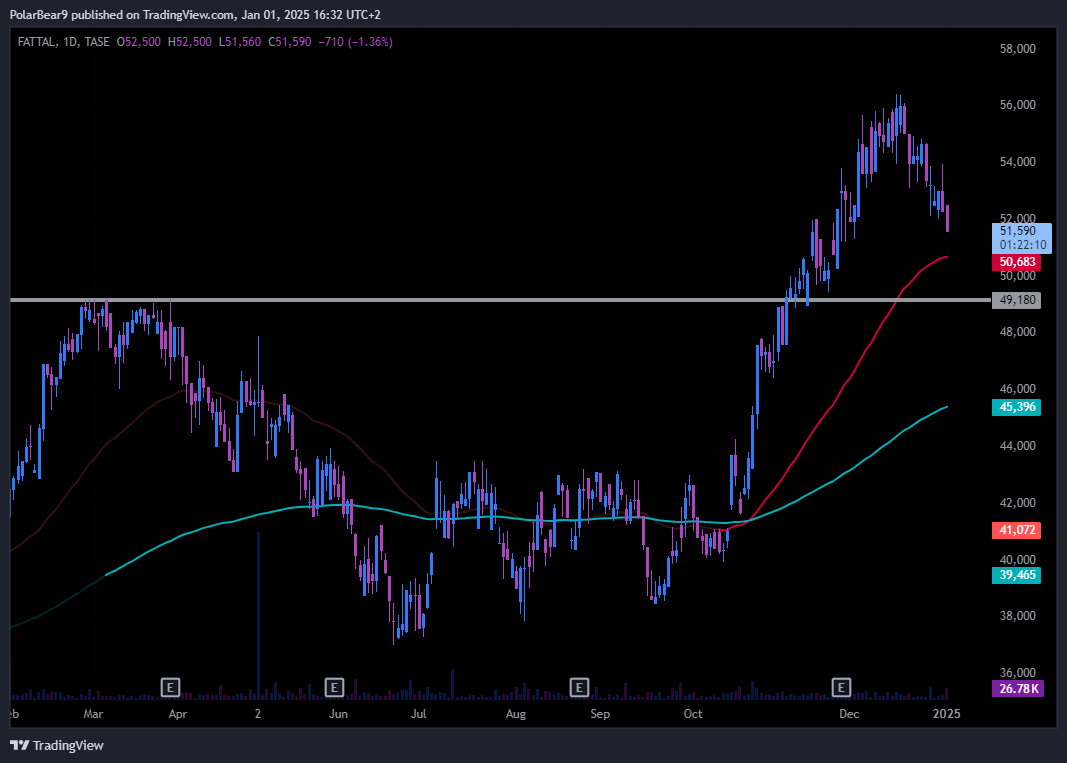Open the earnings marker just before Sep

tap(578, 687)
